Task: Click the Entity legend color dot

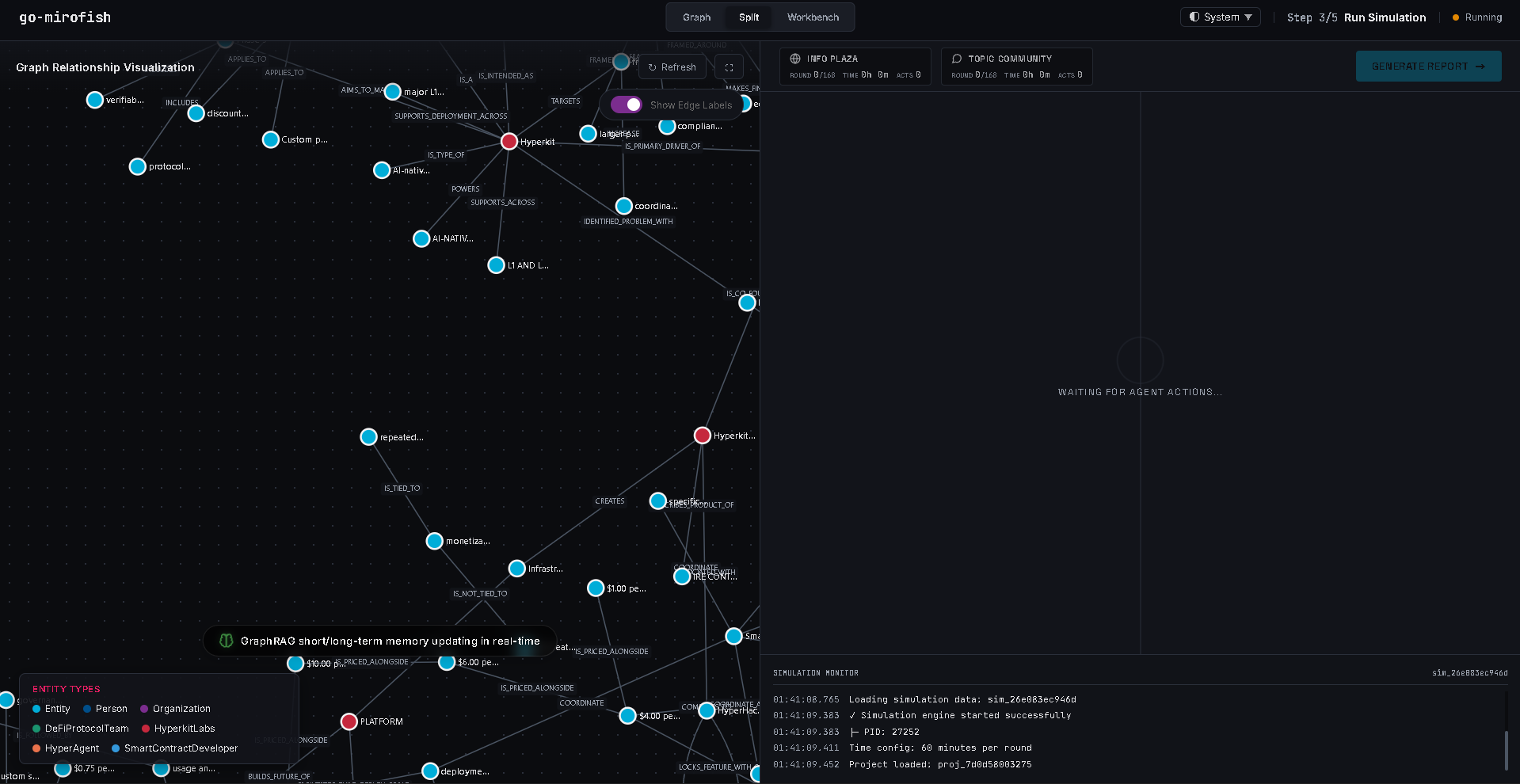Action: 36,709
